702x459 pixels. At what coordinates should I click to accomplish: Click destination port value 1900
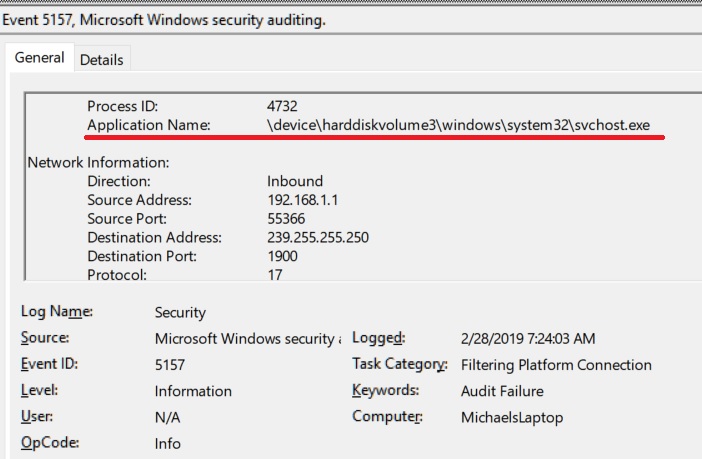click(x=283, y=257)
